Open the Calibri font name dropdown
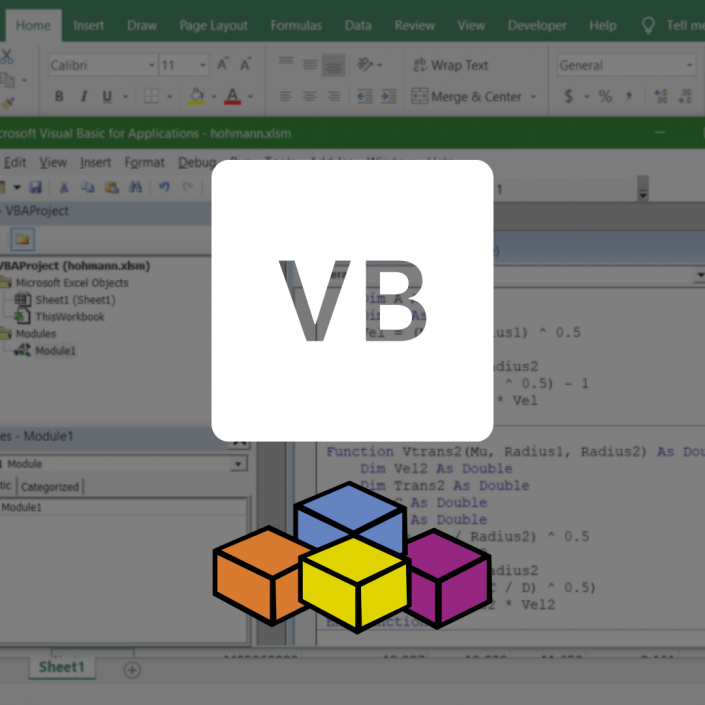 click(x=152, y=66)
